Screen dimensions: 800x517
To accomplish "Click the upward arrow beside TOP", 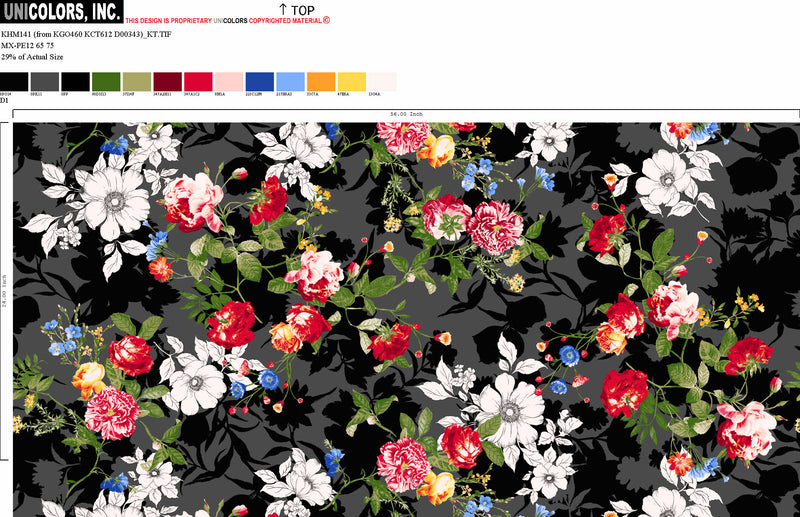I will tap(283, 9).
